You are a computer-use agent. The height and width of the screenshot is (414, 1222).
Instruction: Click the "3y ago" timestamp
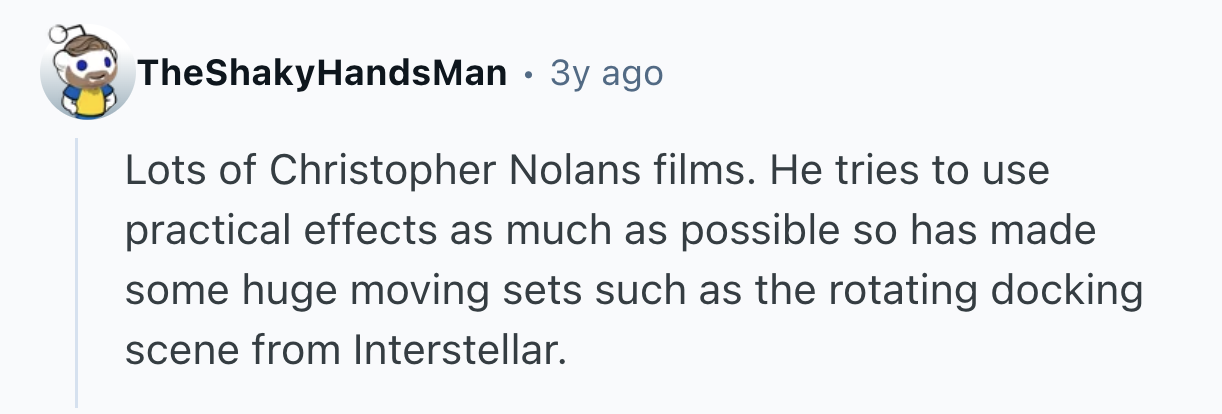[x=606, y=73]
